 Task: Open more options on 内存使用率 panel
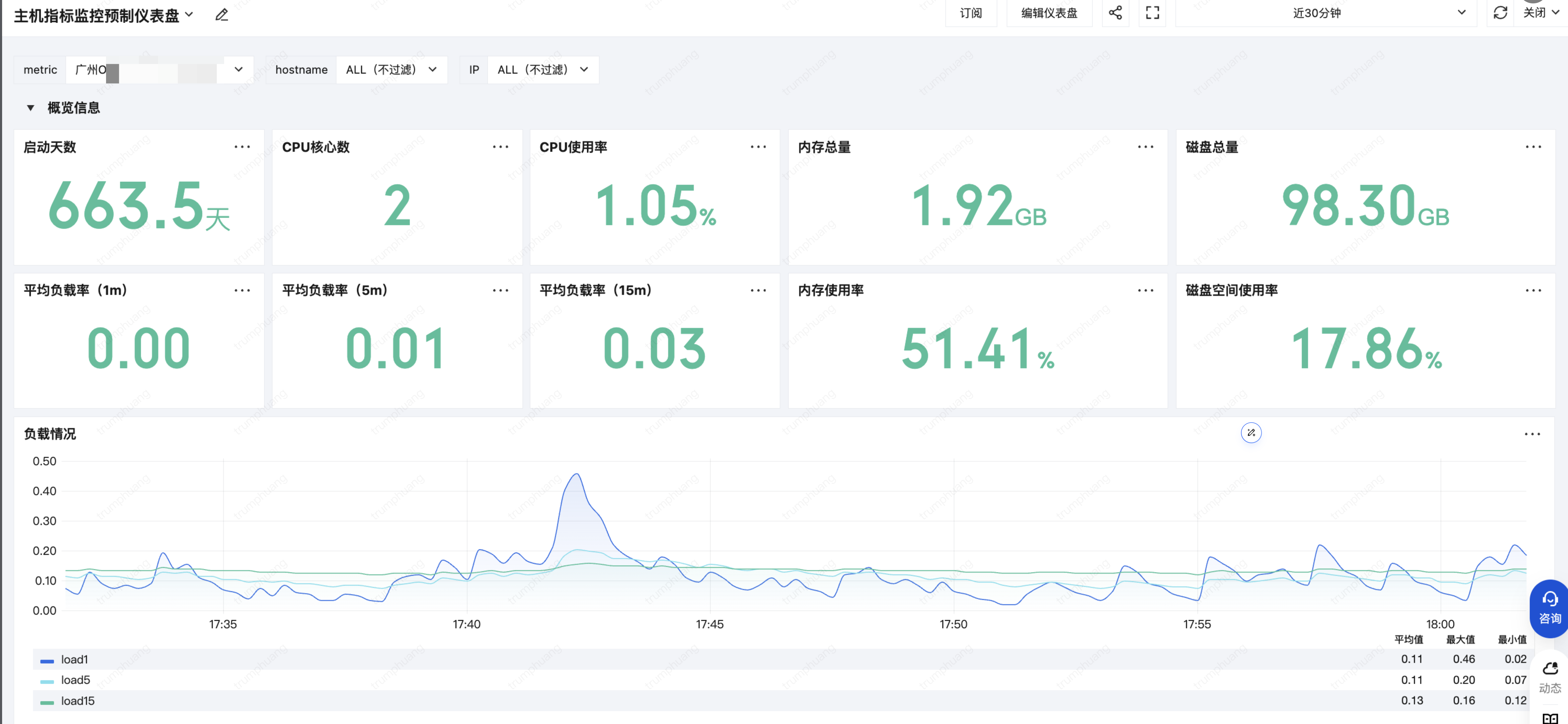pos(1145,290)
